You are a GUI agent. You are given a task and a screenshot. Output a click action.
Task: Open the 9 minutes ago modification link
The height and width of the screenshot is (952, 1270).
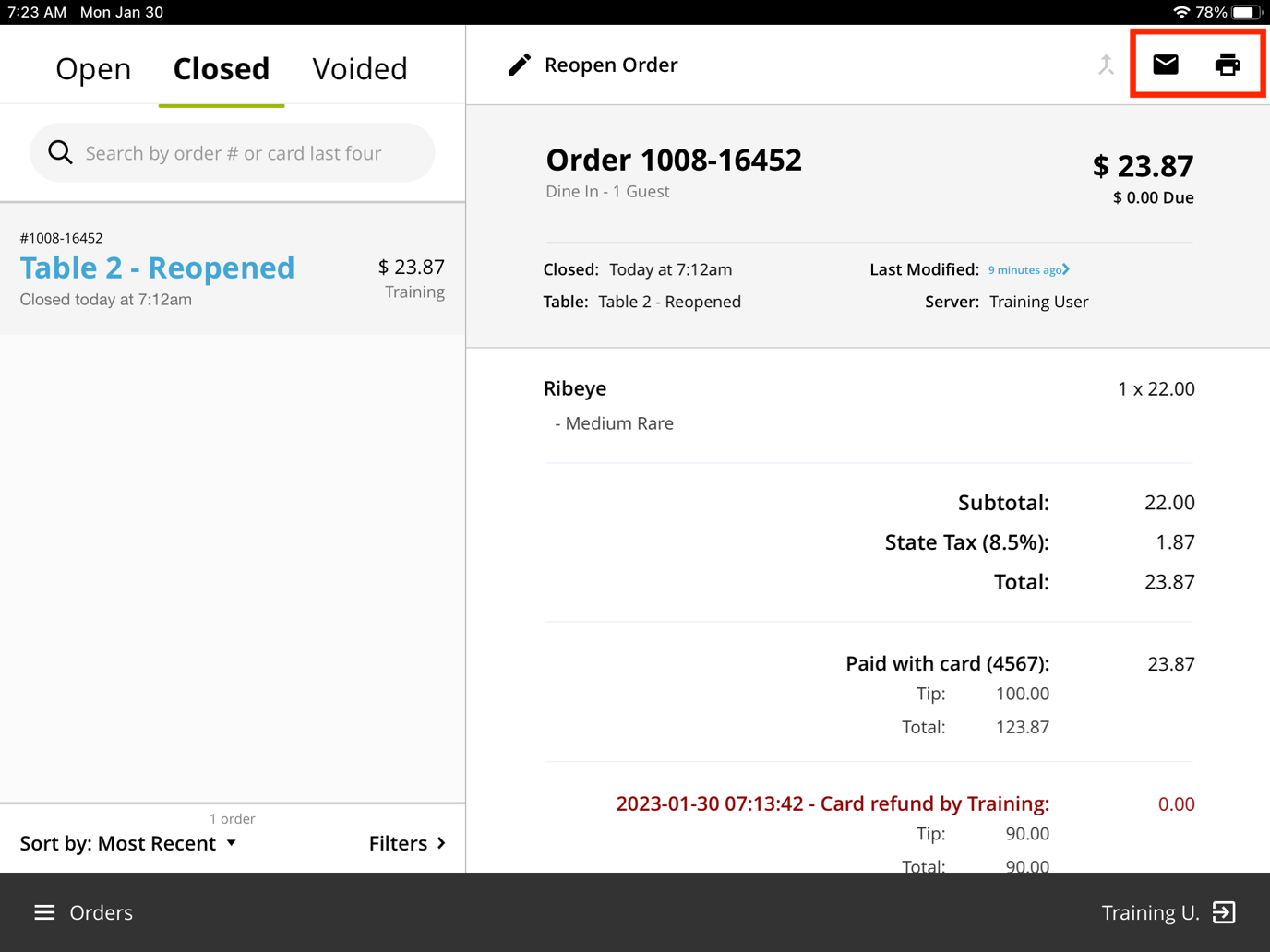[x=1023, y=269]
